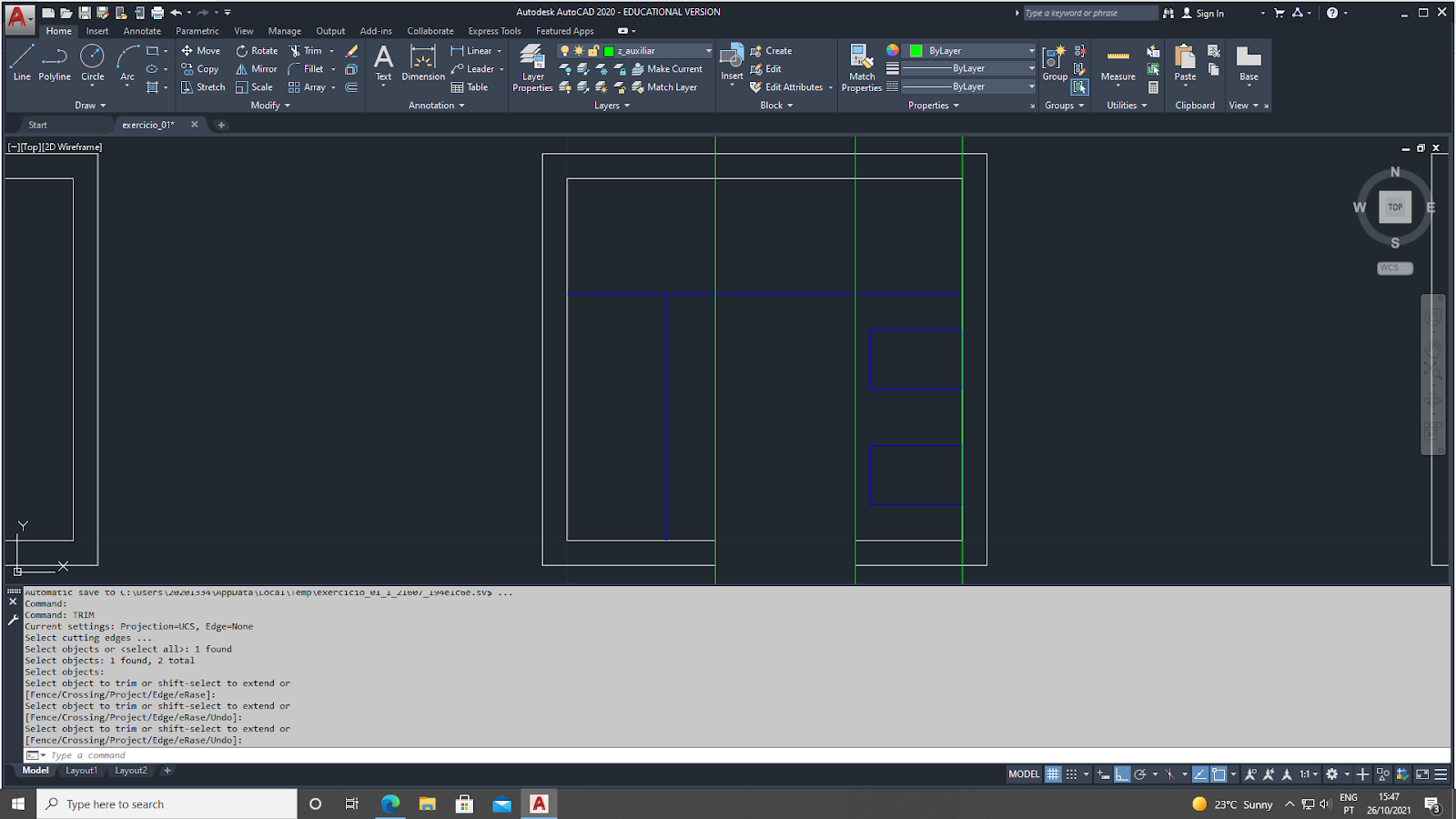Image resolution: width=1456 pixels, height=819 pixels.
Task: Click the Array tool
Action: pos(308,87)
